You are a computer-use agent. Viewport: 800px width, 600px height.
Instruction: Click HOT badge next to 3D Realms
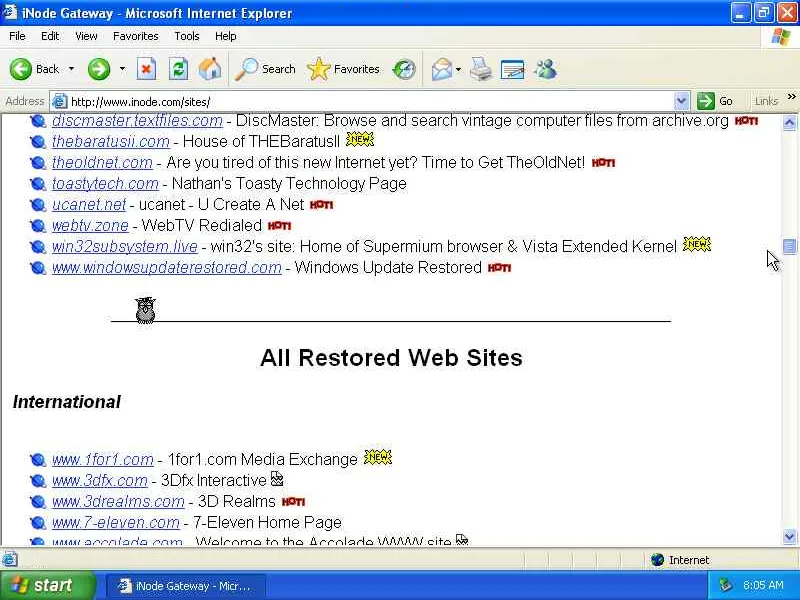[x=293, y=502]
